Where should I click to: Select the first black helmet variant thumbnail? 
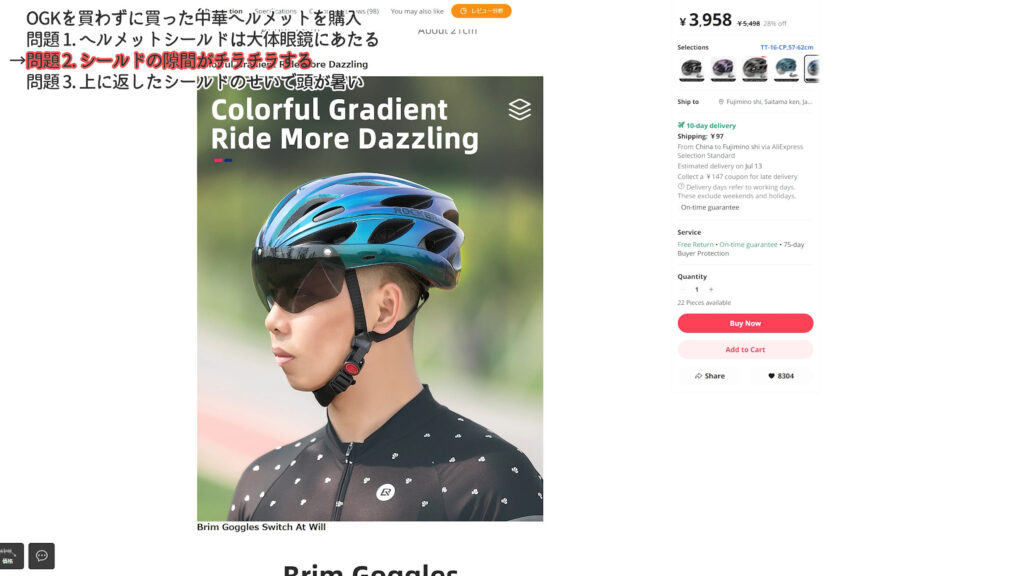tap(691, 69)
